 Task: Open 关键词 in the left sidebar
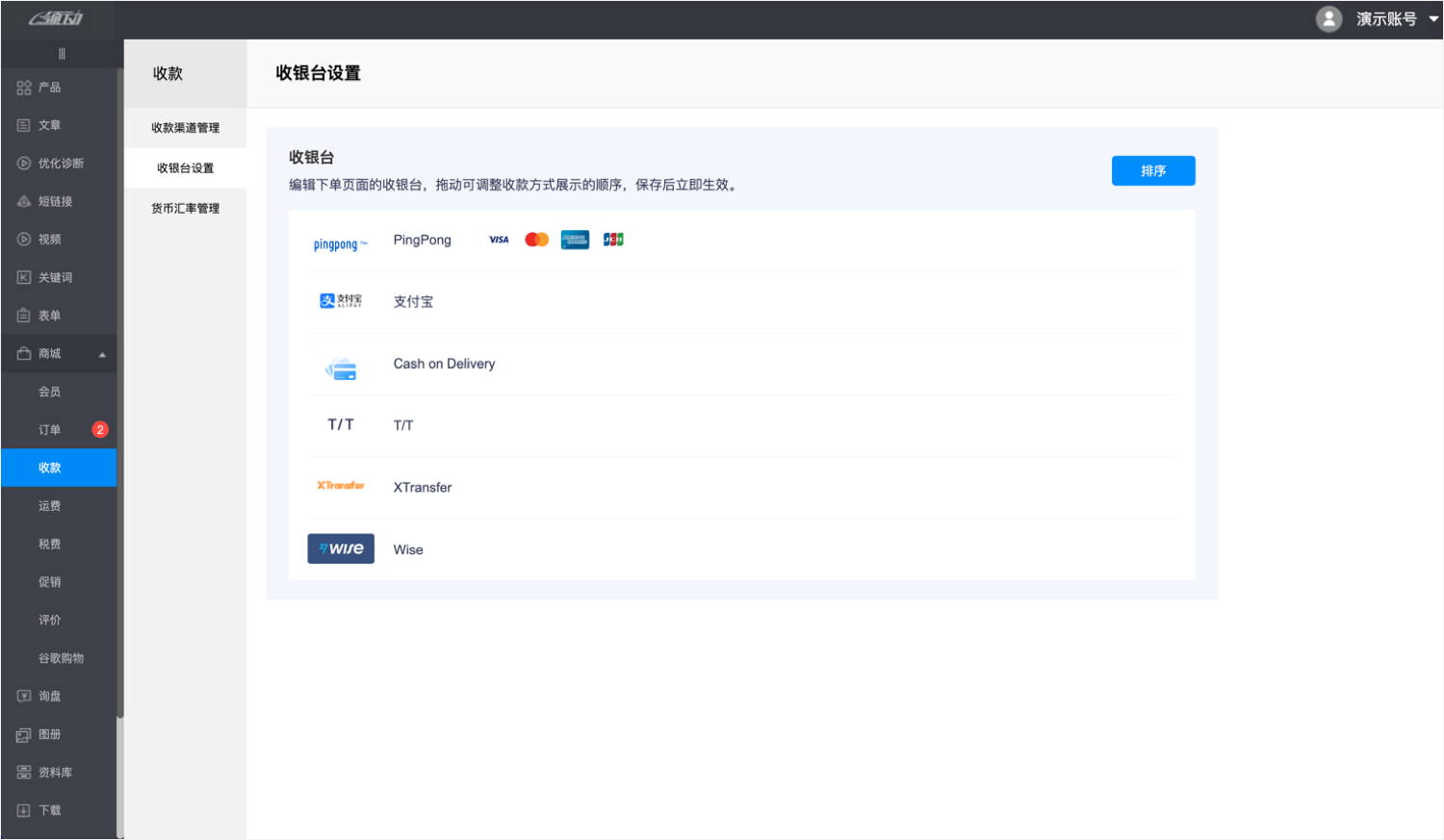point(55,277)
